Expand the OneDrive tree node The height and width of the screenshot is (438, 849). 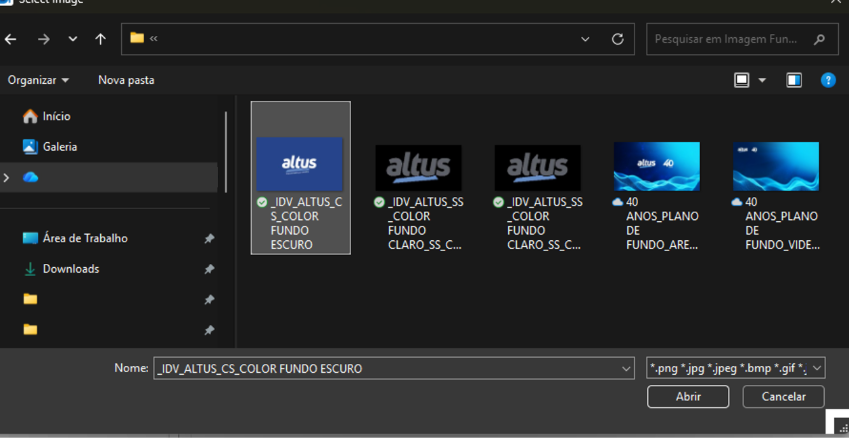pyautogui.click(x=6, y=177)
